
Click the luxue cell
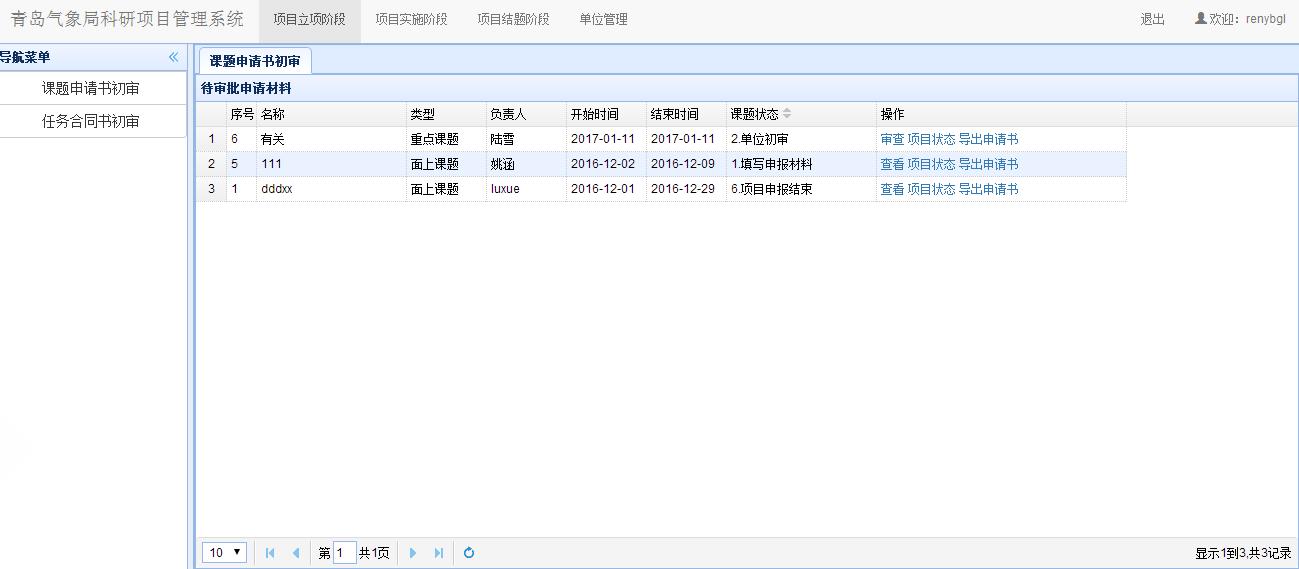coord(527,189)
